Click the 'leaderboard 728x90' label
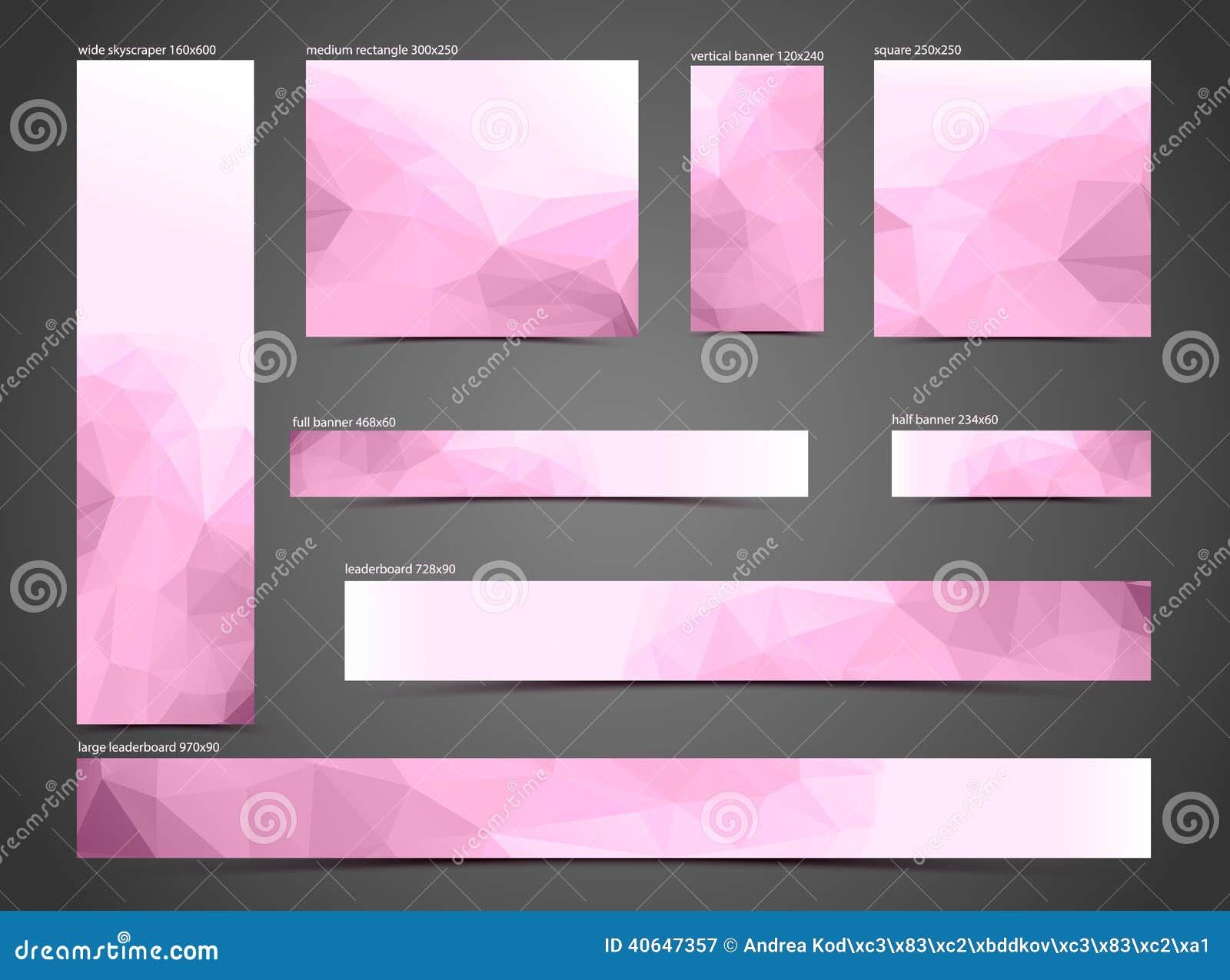1230x980 pixels. 399,570
